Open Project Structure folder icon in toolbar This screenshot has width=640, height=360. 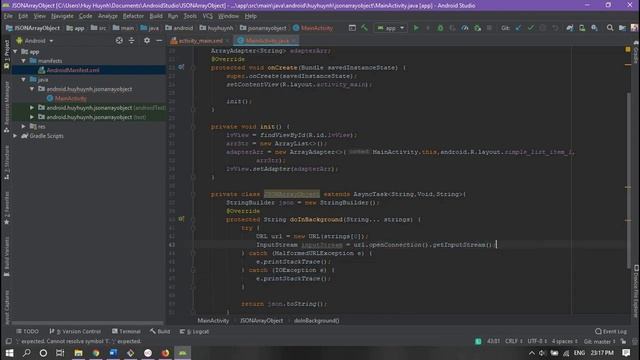click(622, 28)
